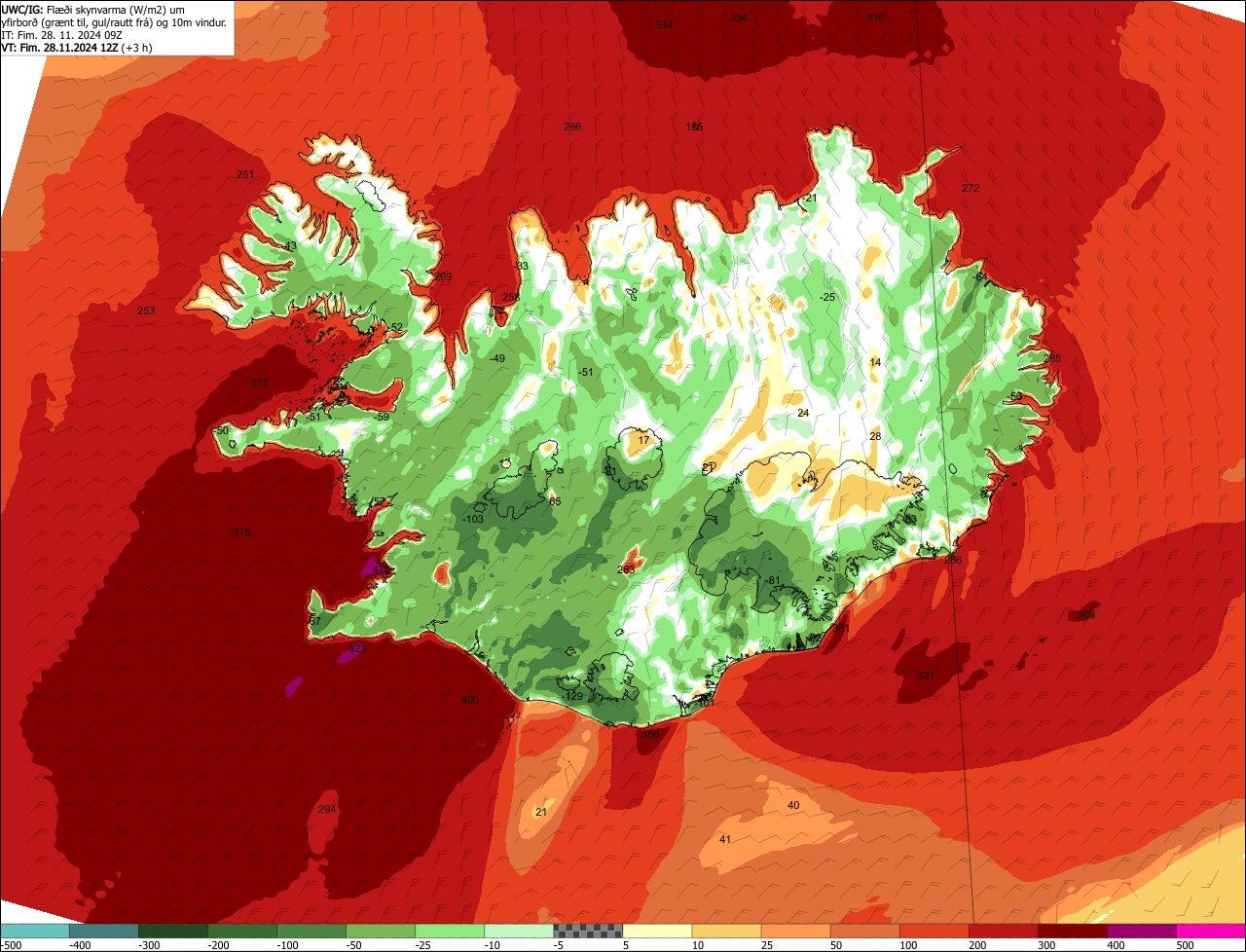Click the orange swatch between 50 and 100
The width and height of the screenshot is (1246, 952).
point(864,931)
